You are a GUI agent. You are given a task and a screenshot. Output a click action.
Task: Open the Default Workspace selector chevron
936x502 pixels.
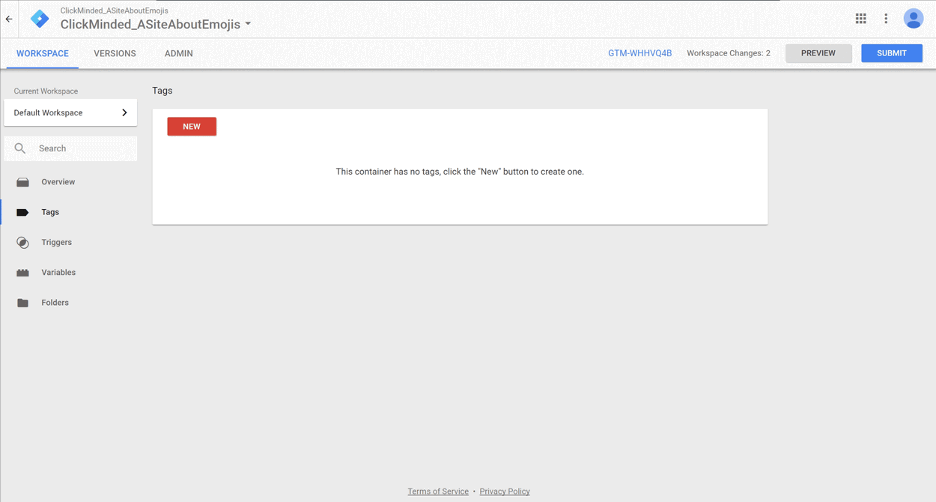tap(124, 112)
